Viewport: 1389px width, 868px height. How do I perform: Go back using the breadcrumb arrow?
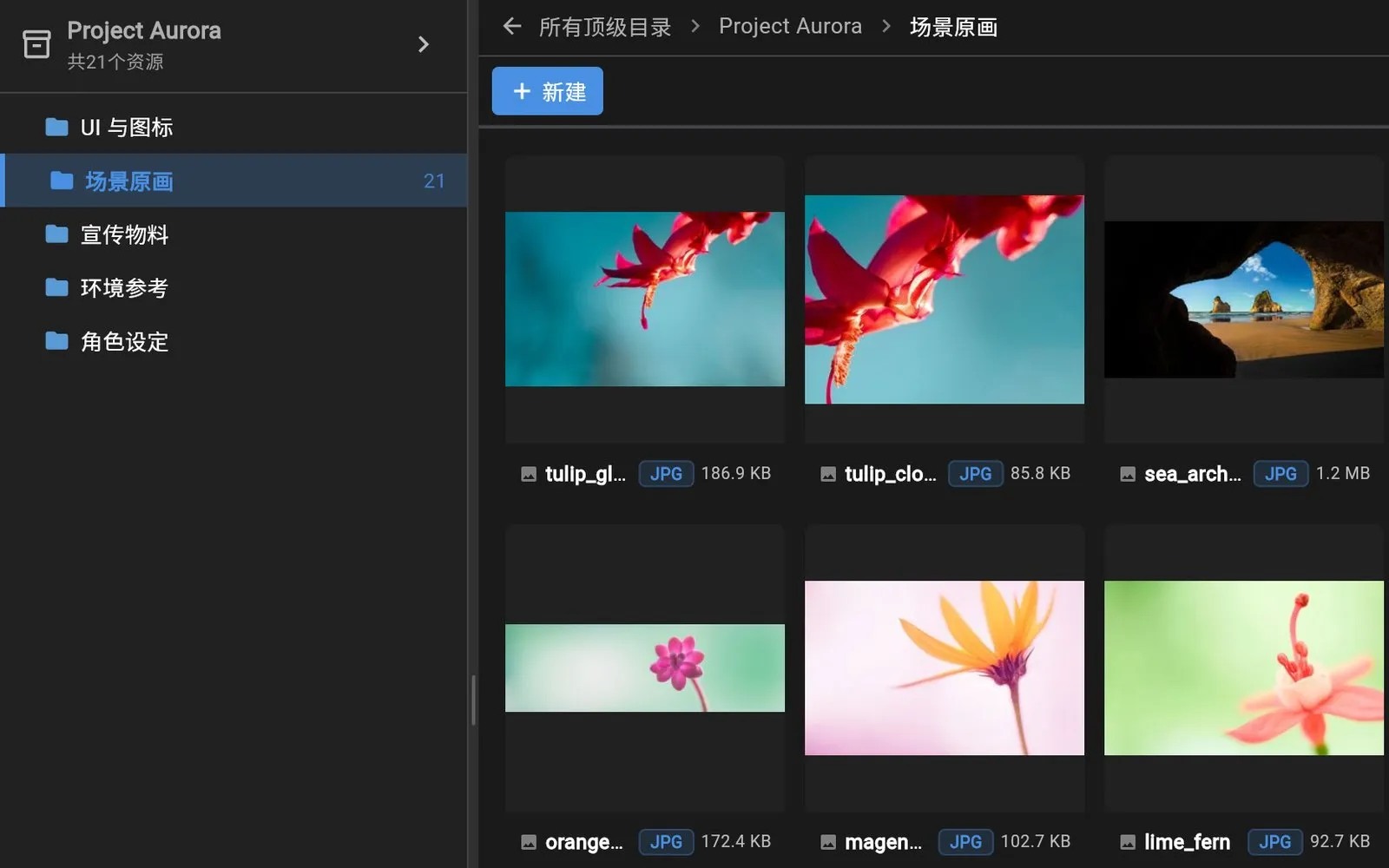512,27
